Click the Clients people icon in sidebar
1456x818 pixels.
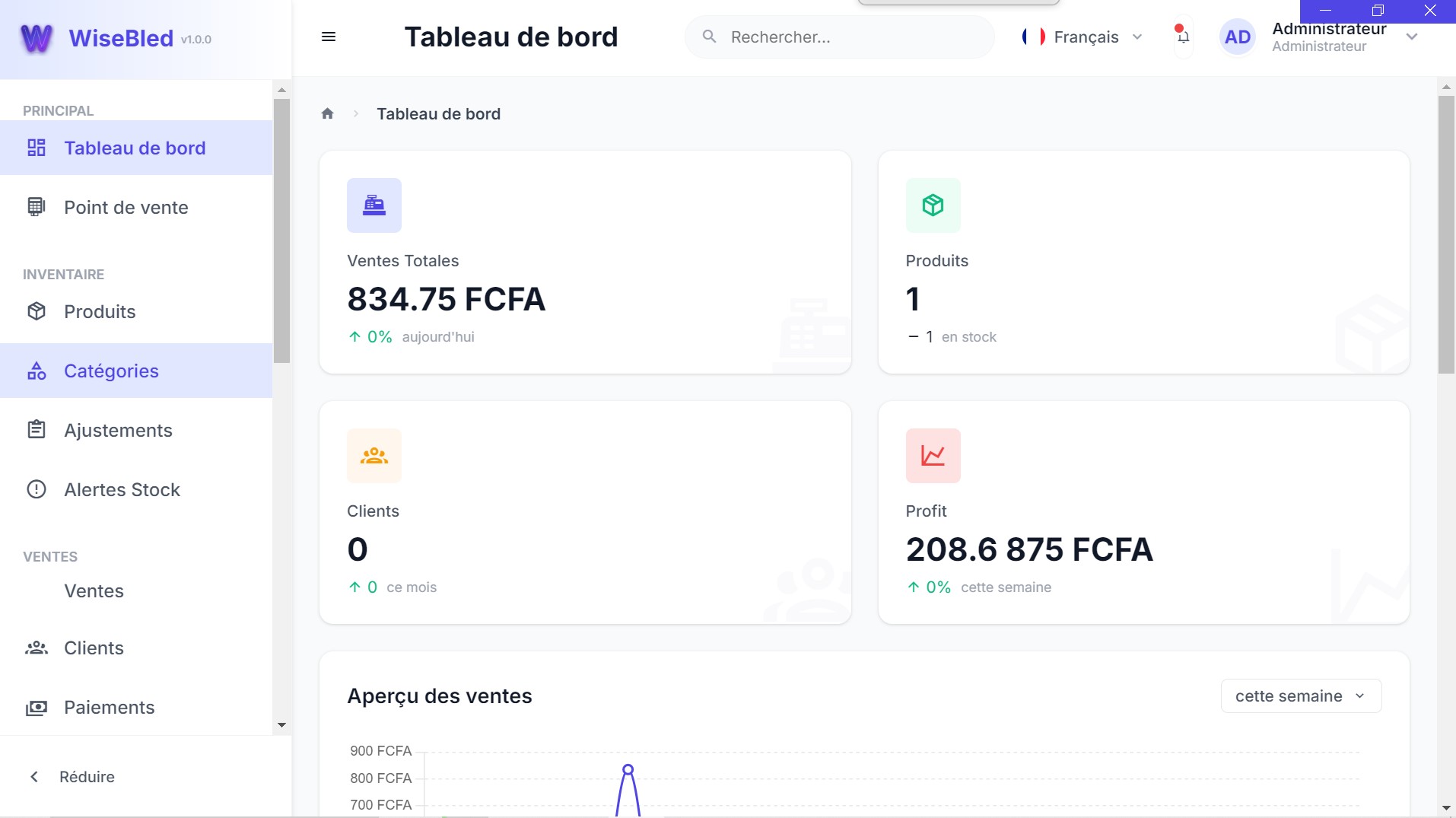coord(36,648)
